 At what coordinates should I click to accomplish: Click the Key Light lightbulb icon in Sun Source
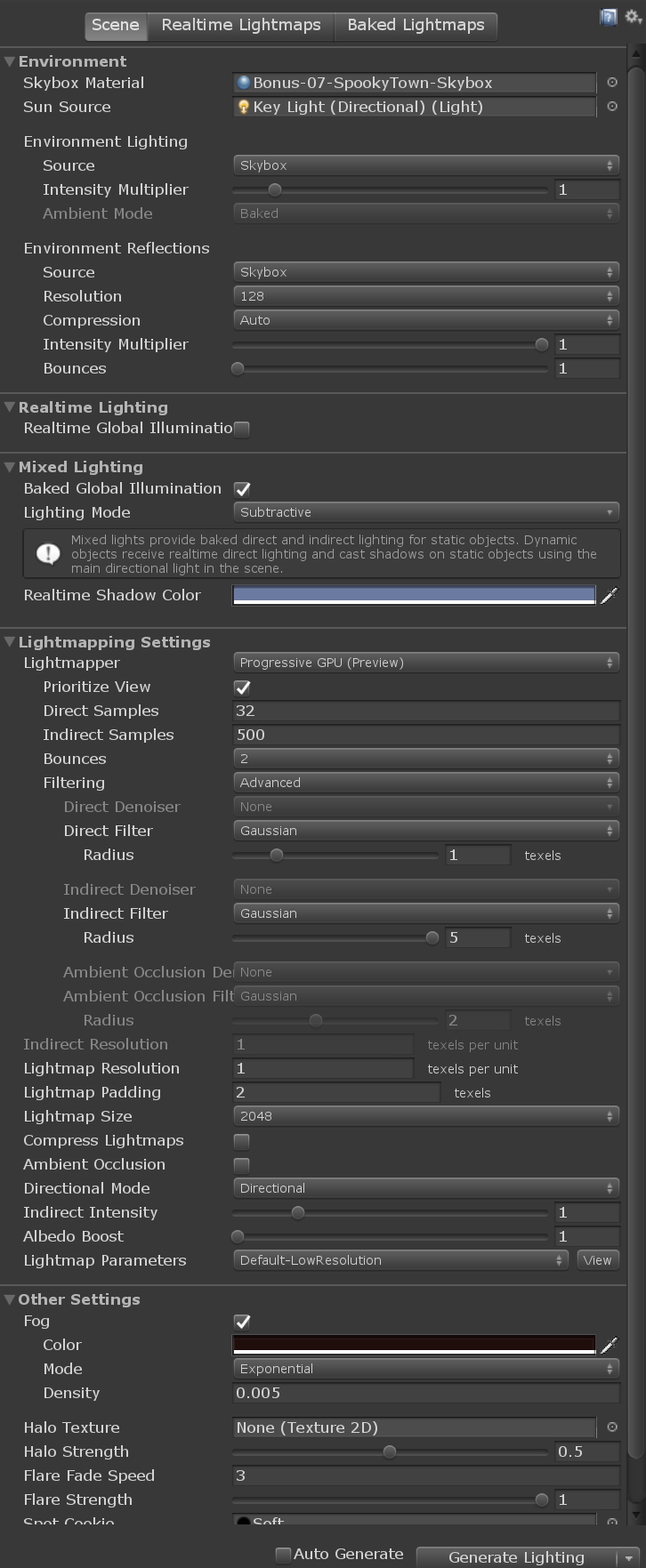click(243, 107)
